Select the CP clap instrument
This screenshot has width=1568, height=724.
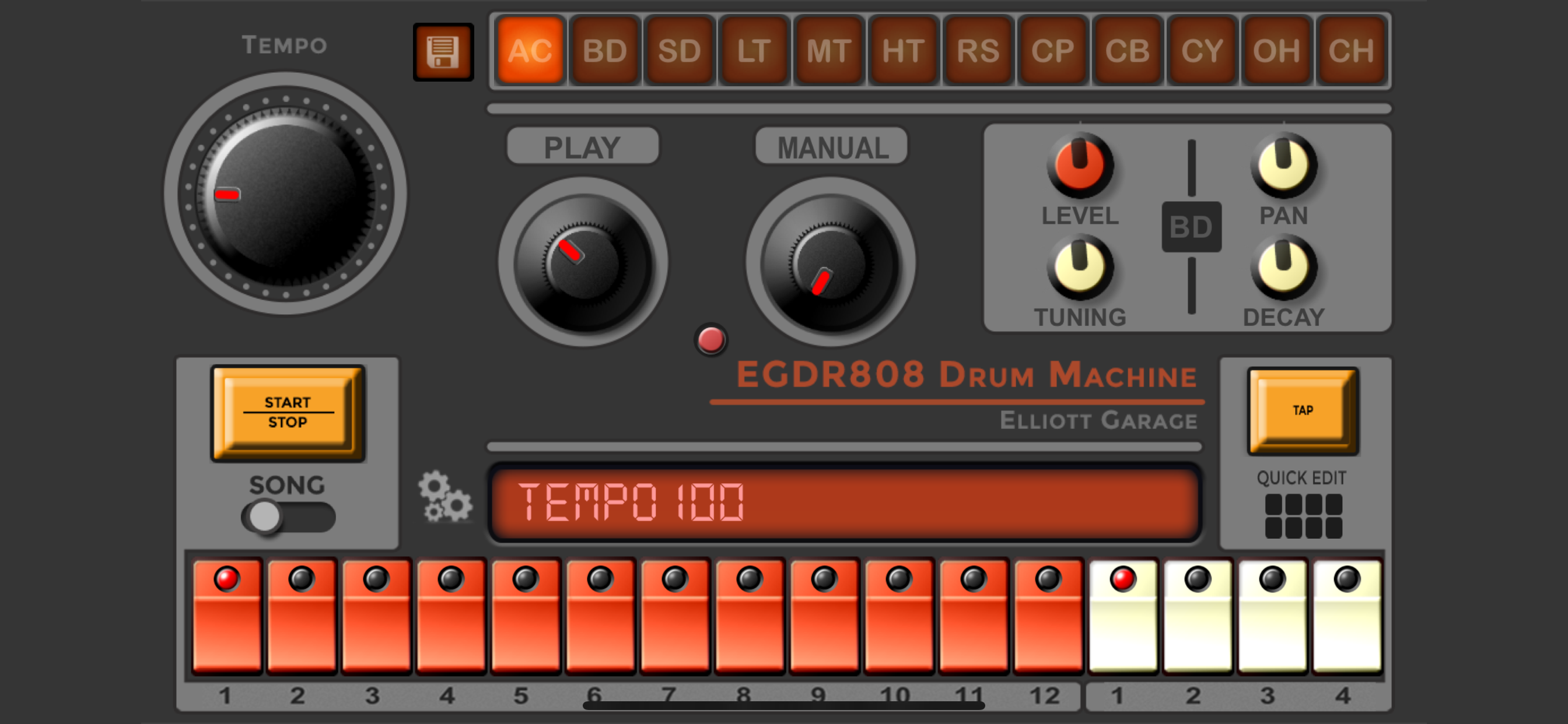pos(1053,51)
